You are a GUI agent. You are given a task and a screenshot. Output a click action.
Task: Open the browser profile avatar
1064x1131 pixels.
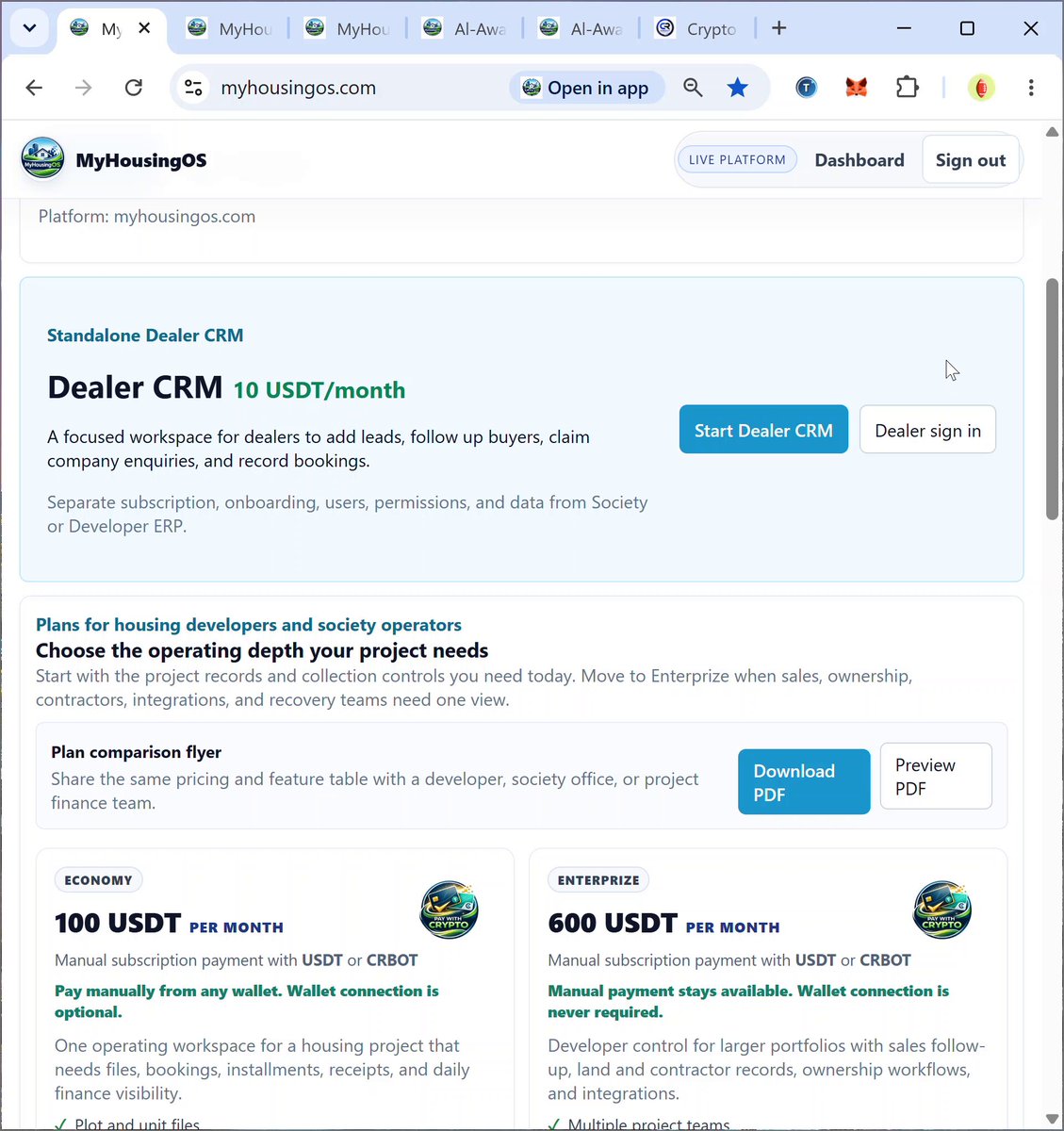pos(981,88)
